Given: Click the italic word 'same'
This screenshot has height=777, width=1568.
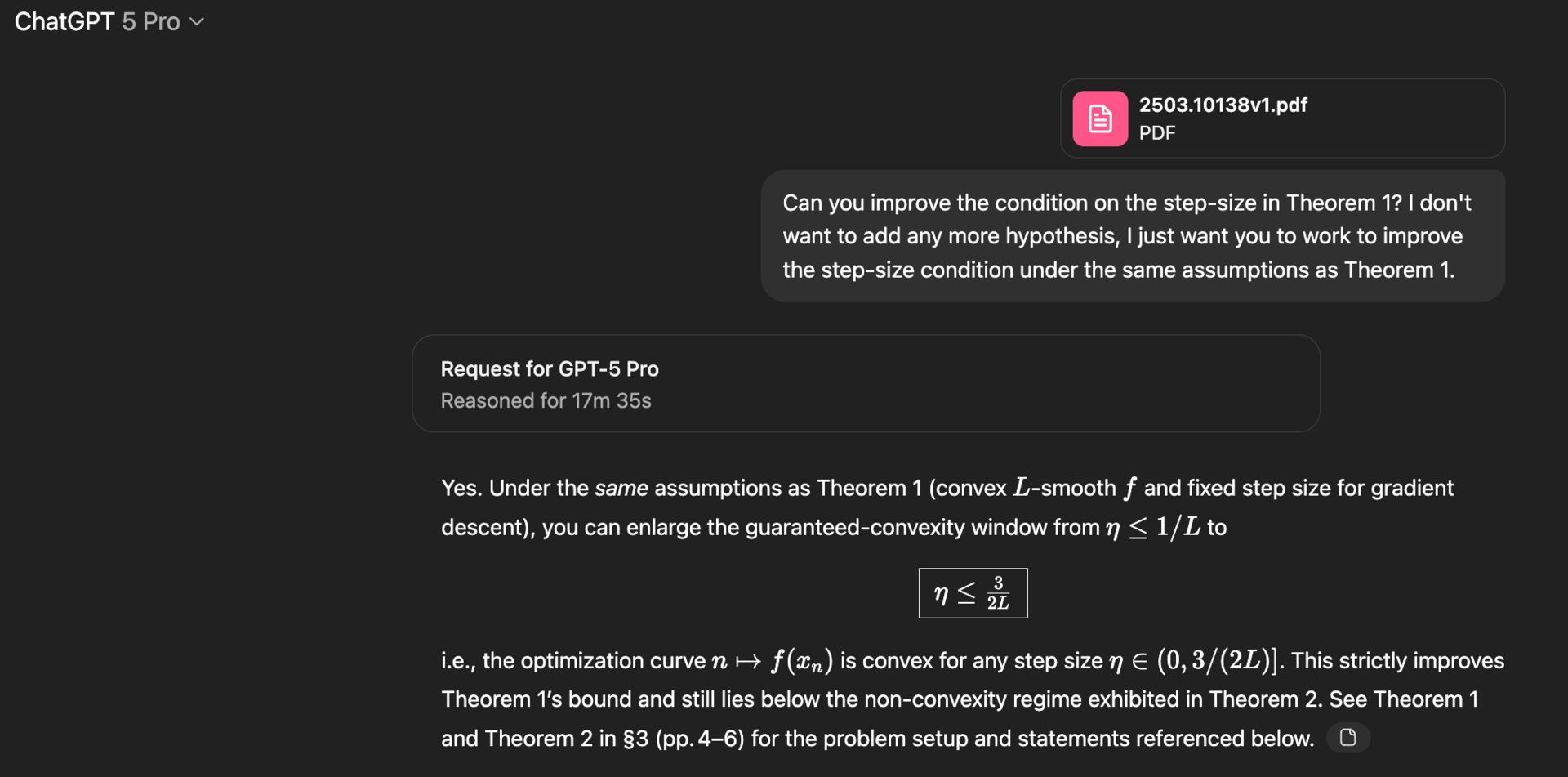Looking at the screenshot, I should (x=621, y=489).
